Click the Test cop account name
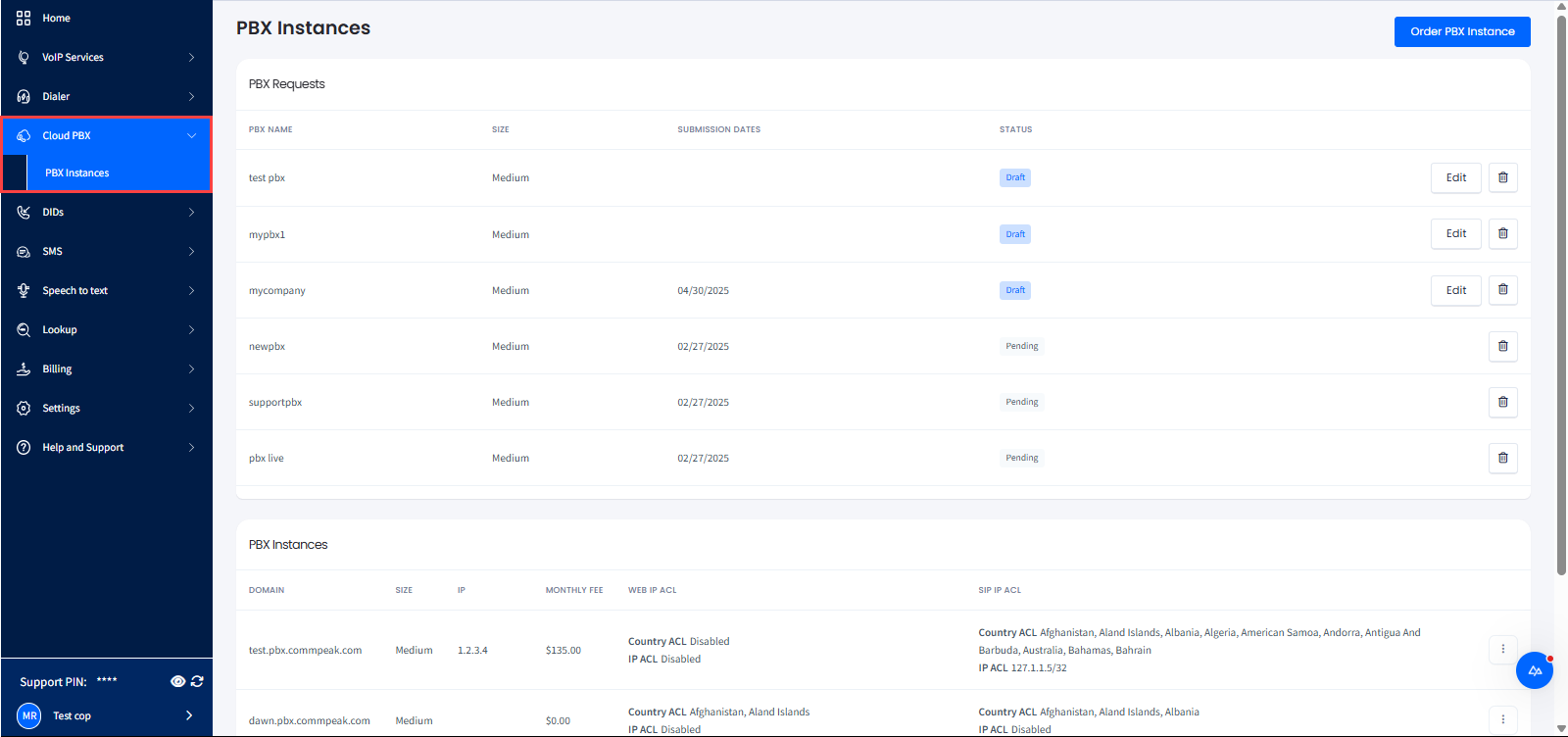1568x737 pixels. pyautogui.click(x=72, y=715)
